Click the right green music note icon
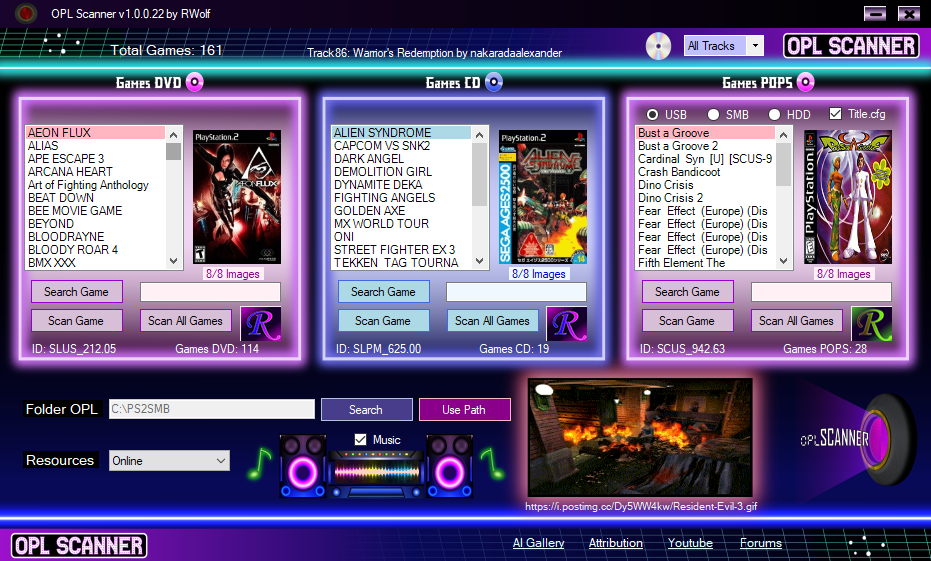This screenshot has height=561, width=931. tap(492, 464)
